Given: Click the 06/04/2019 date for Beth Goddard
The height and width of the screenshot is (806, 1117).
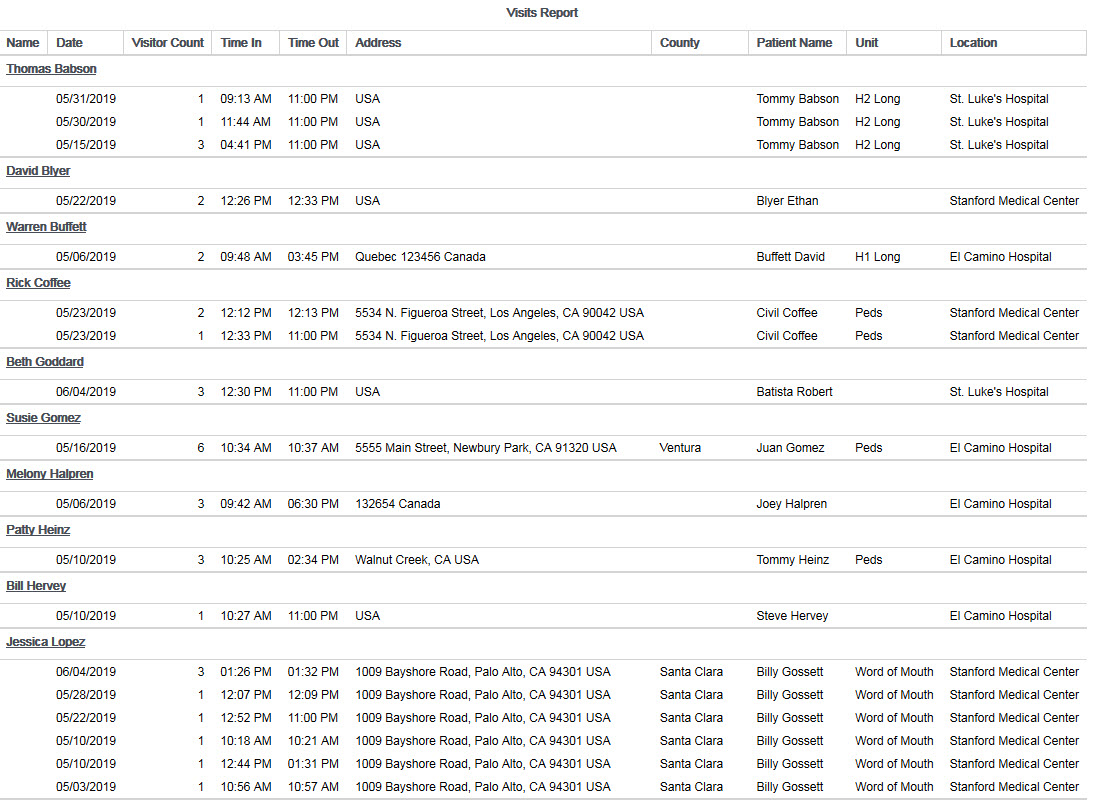Looking at the screenshot, I should [86, 392].
